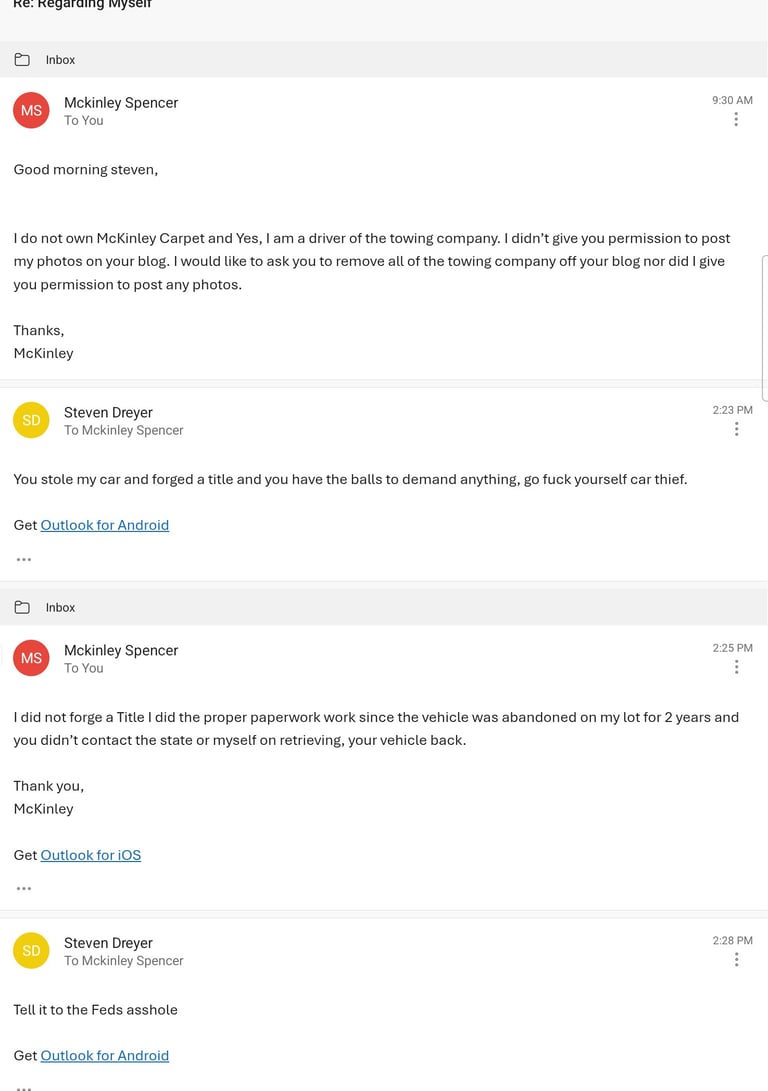768x1091 pixels.
Task: Open Outlook for Android link in 2:23 reply
Action: (104, 525)
